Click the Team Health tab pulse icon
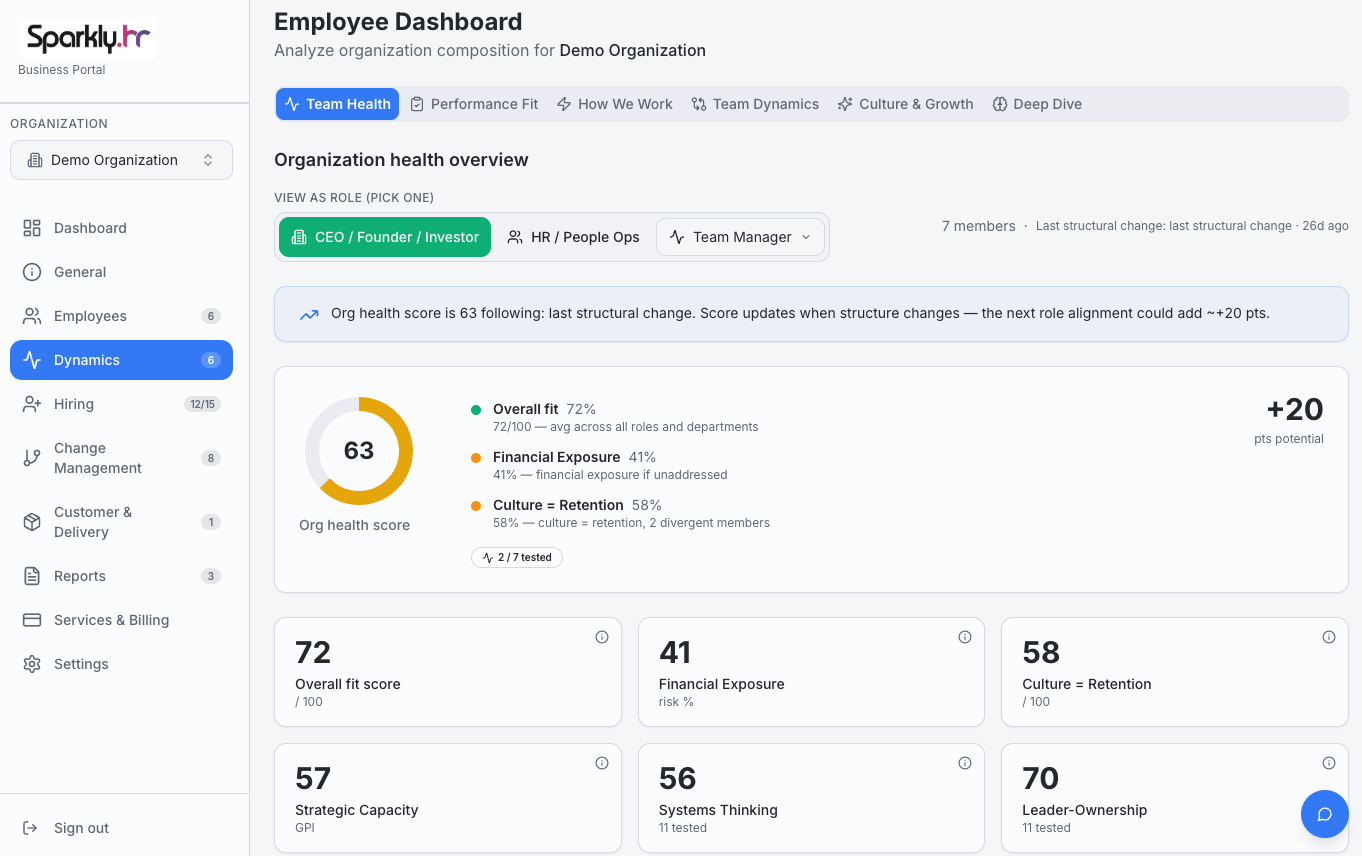 click(x=292, y=104)
